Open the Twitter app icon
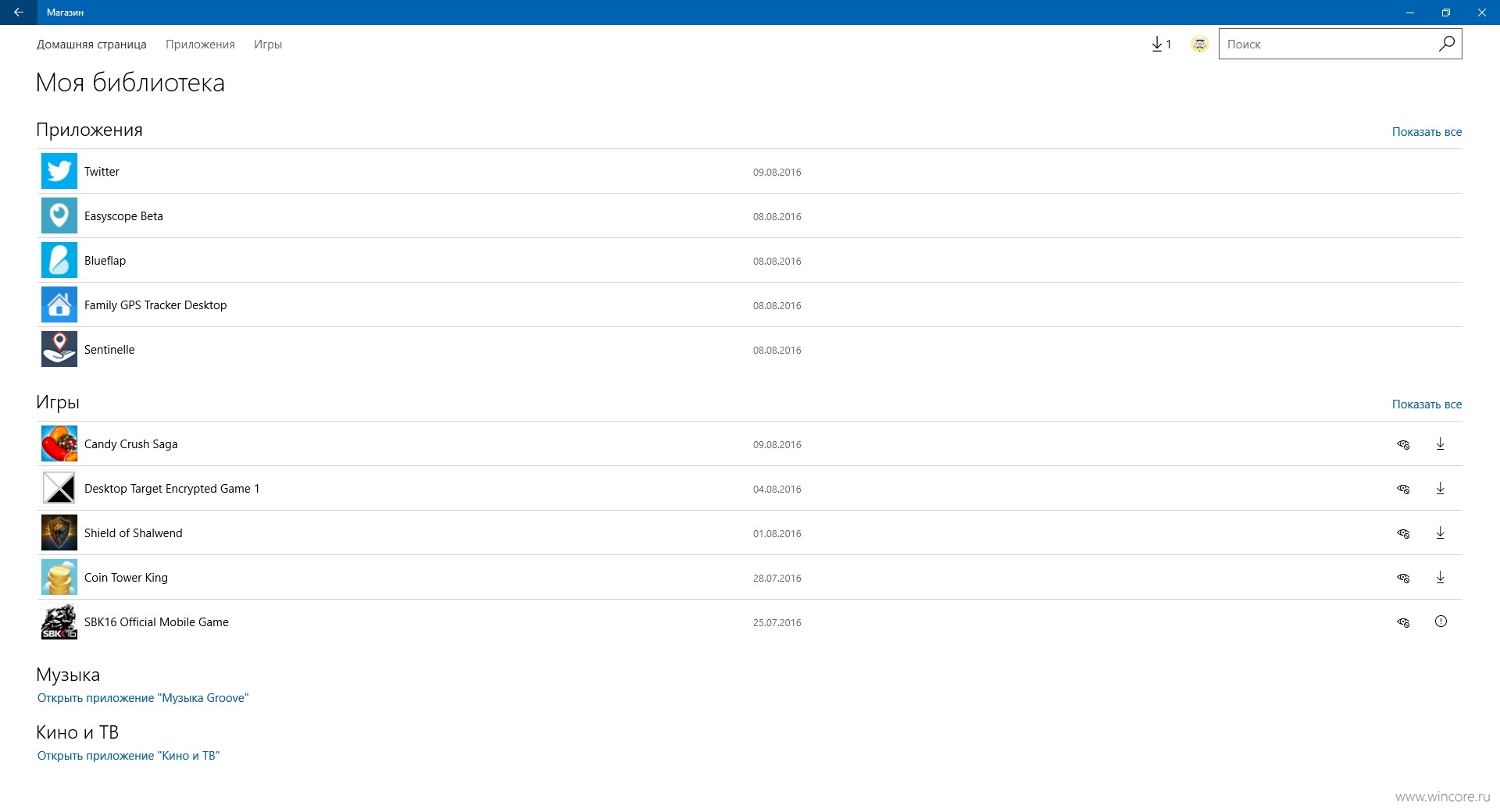 coord(59,171)
